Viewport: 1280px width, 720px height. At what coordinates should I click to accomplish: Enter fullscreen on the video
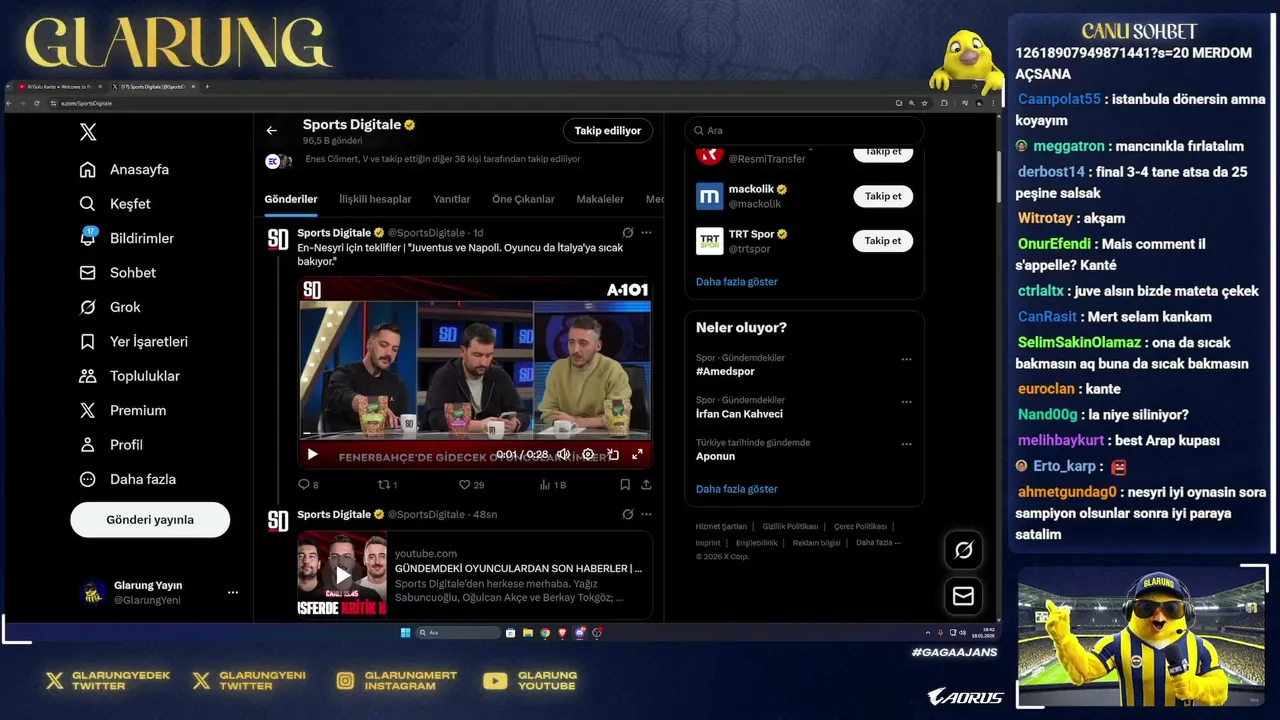pos(637,454)
